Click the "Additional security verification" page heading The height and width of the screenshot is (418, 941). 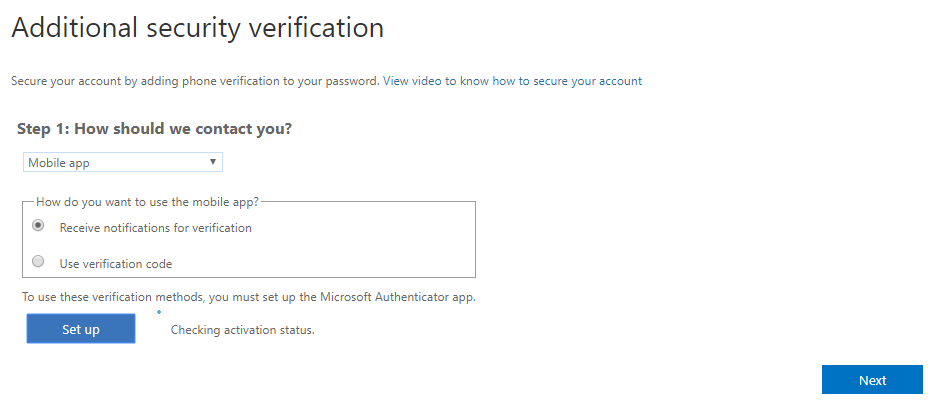coord(197,28)
